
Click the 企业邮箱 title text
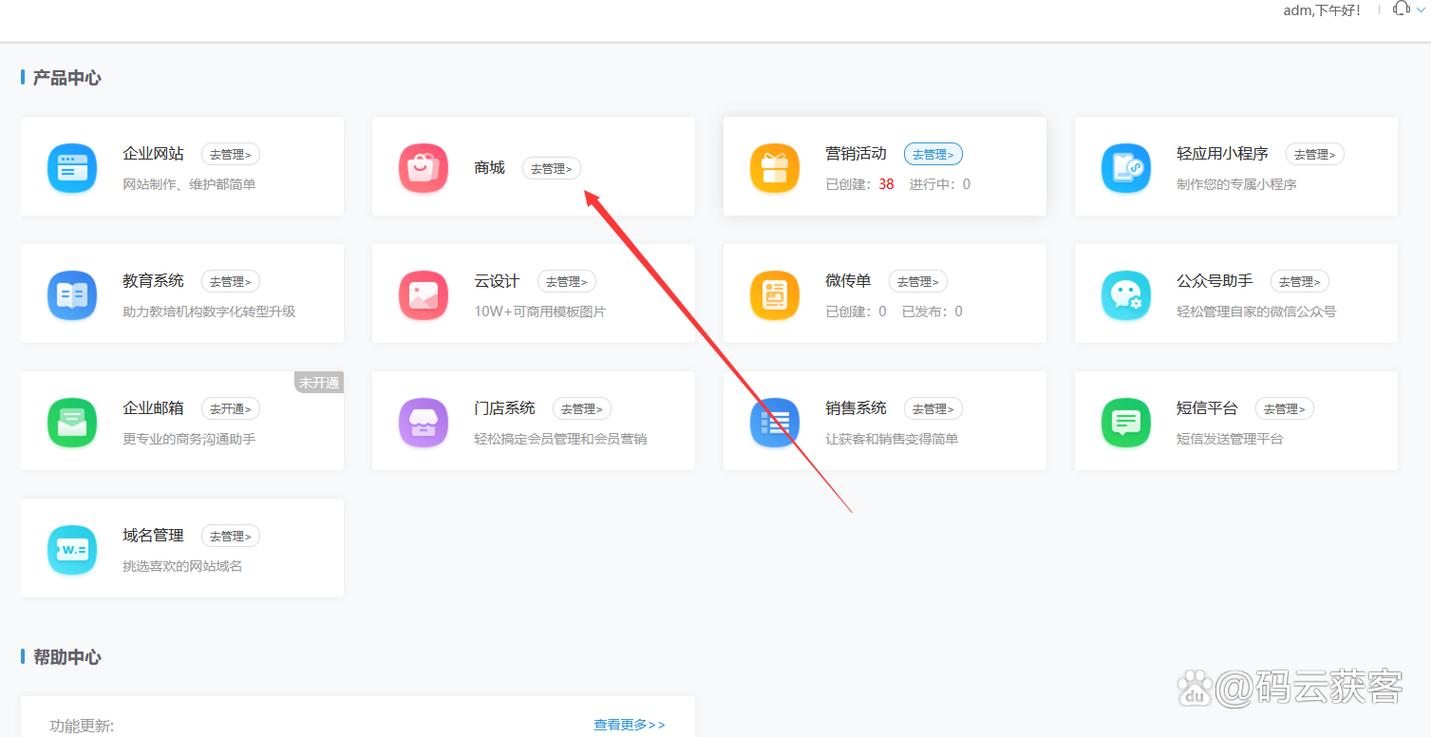(153, 408)
